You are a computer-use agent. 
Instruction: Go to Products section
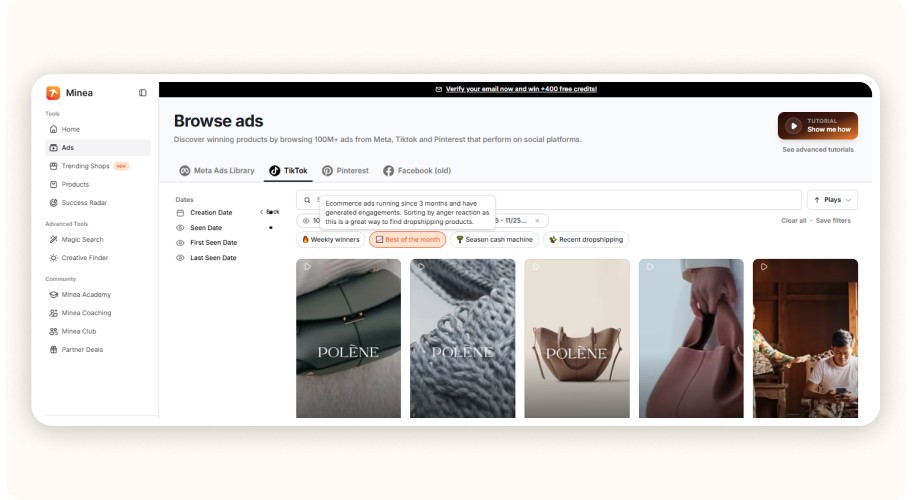point(98,184)
